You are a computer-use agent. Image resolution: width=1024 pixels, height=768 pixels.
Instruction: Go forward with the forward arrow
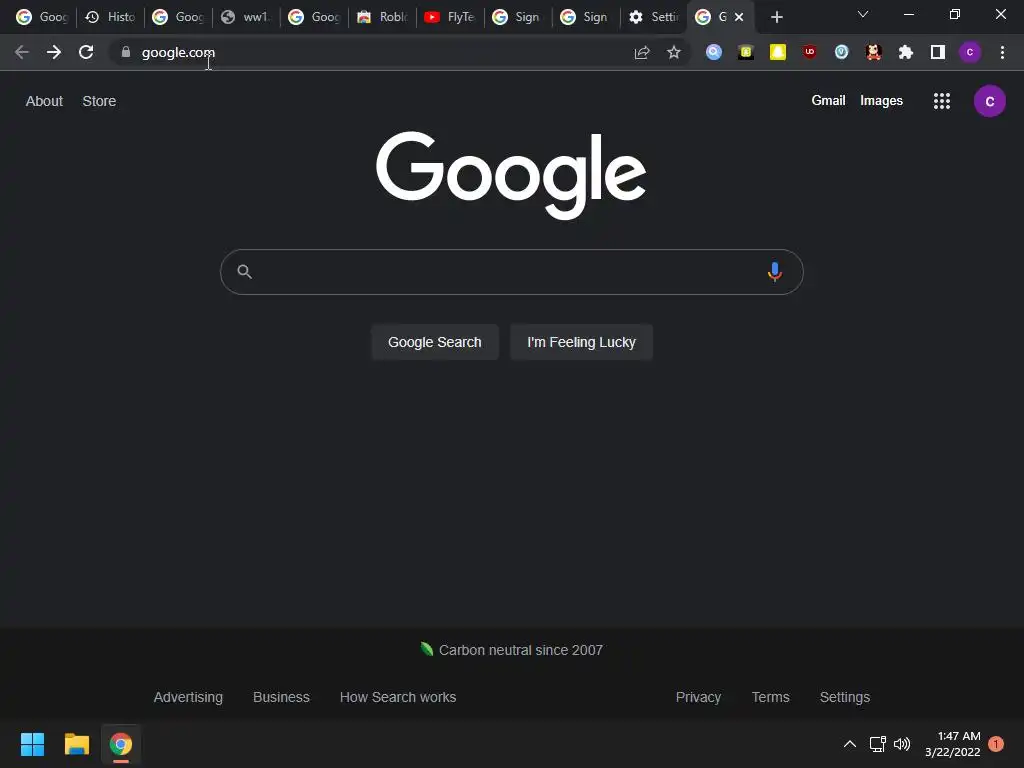click(54, 52)
